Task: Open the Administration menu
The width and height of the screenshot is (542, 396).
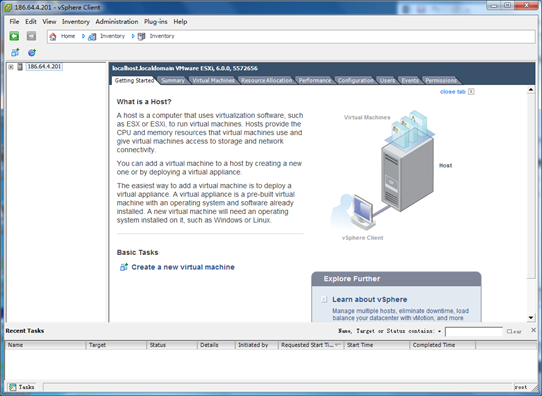Action: (117, 21)
